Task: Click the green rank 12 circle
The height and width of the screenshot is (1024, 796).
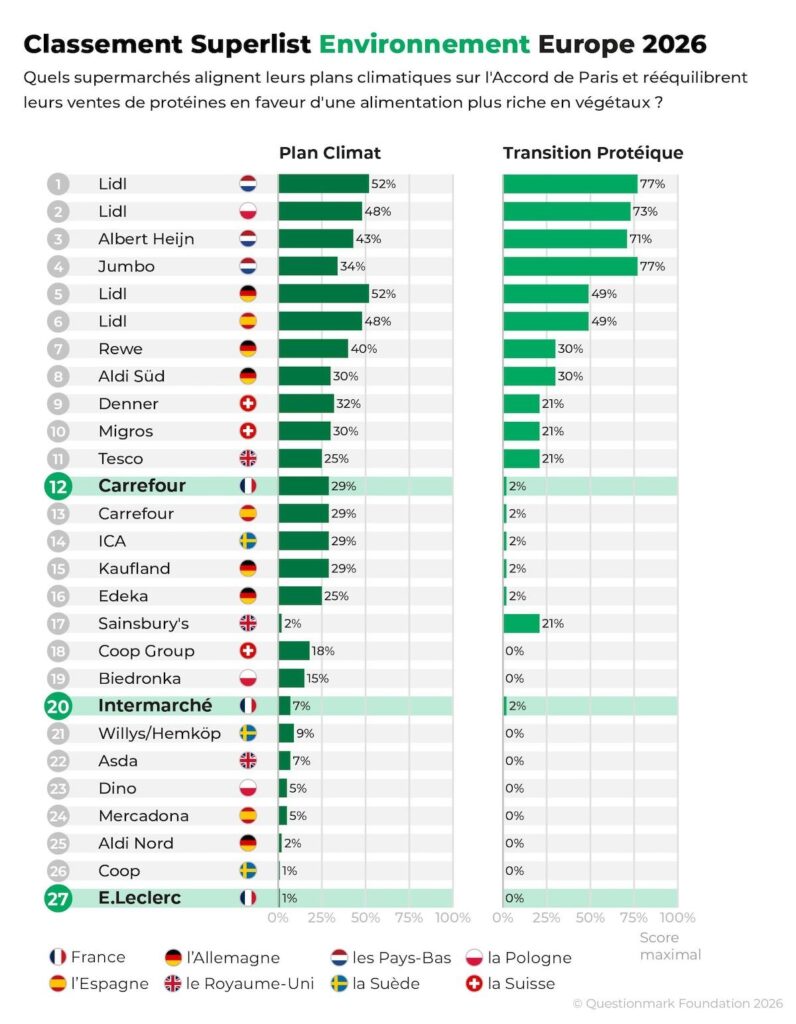Action: click(x=58, y=486)
